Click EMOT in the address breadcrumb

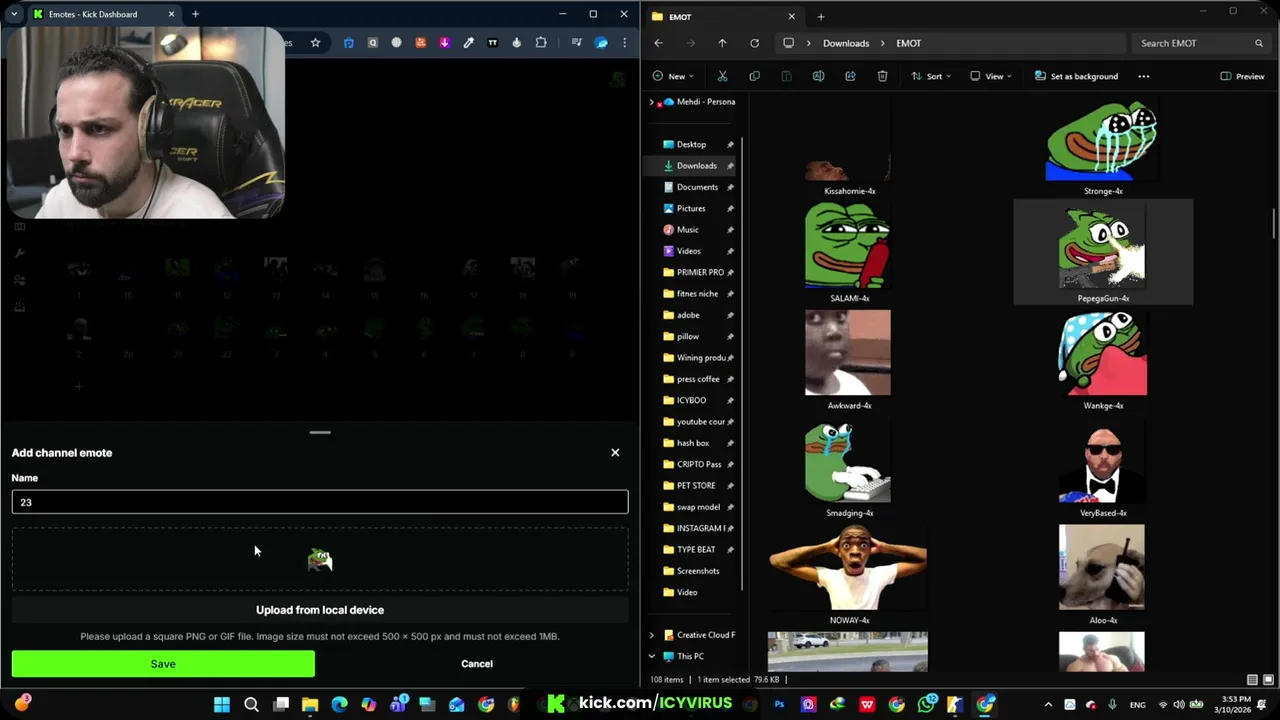click(908, 43)
